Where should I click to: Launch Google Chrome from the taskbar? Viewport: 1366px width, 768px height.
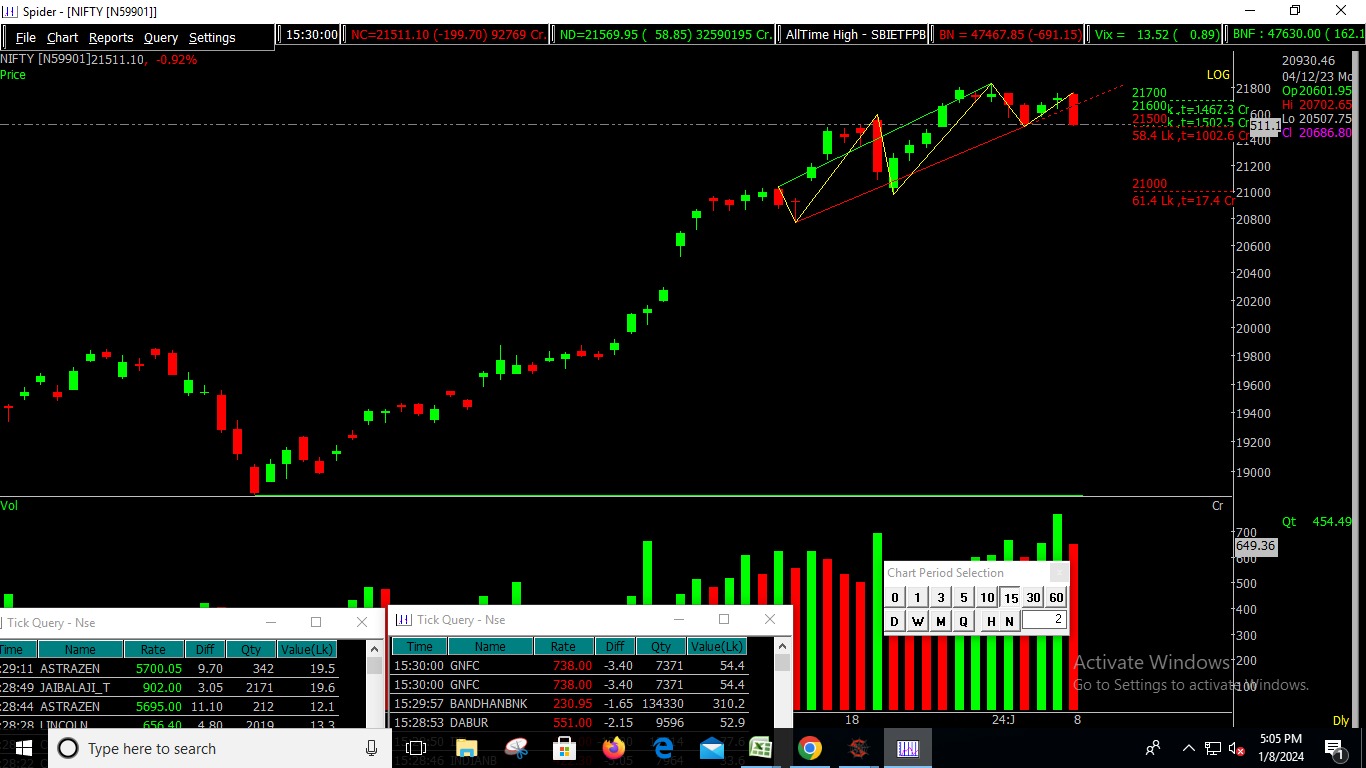tap(810, 748)
